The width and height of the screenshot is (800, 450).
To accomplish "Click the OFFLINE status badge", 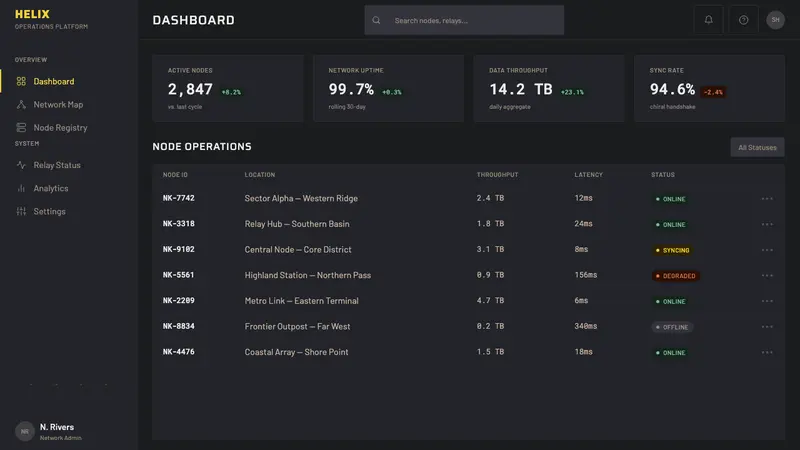I will tap(672, 327).
